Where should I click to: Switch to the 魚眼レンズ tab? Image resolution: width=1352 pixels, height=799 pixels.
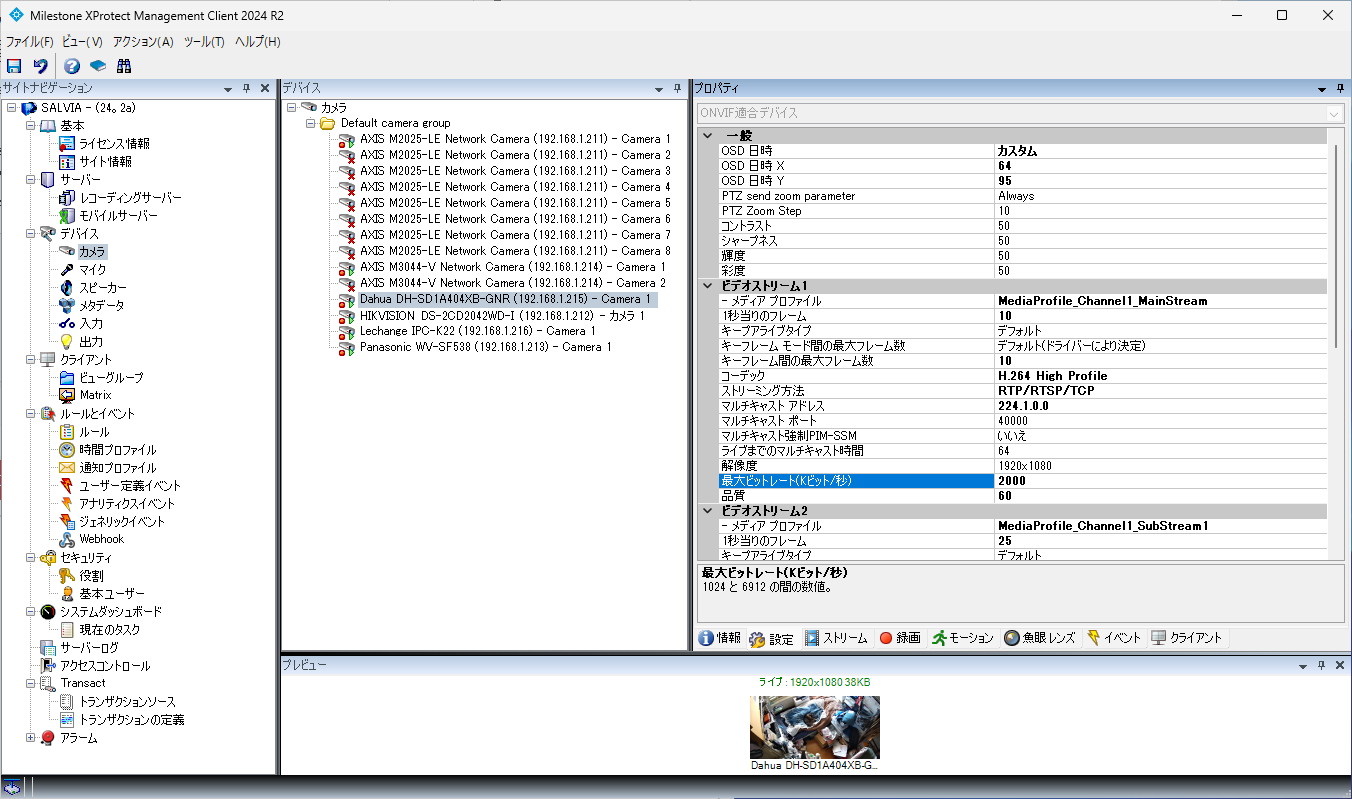[x=1041, y=638]
